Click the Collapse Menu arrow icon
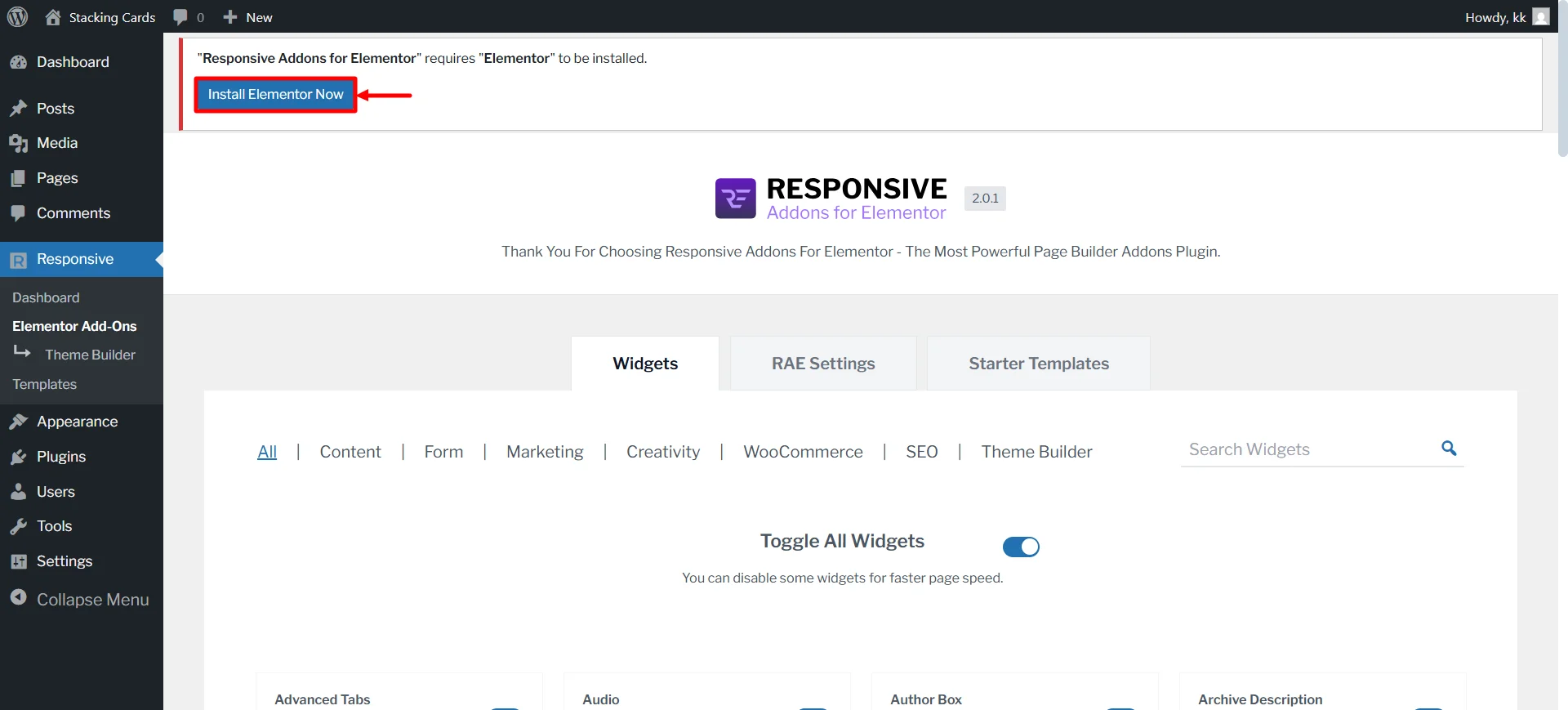Screen dimensions: 1568x710 [18, 598]
